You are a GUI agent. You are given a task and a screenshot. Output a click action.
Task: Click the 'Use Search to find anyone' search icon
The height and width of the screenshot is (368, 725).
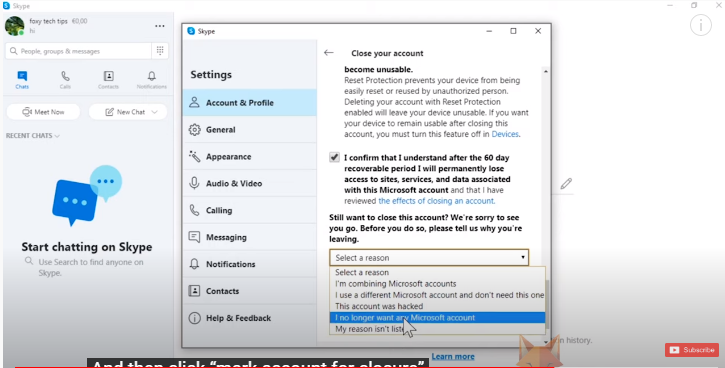pyautogui.click(x=29, y=261)
